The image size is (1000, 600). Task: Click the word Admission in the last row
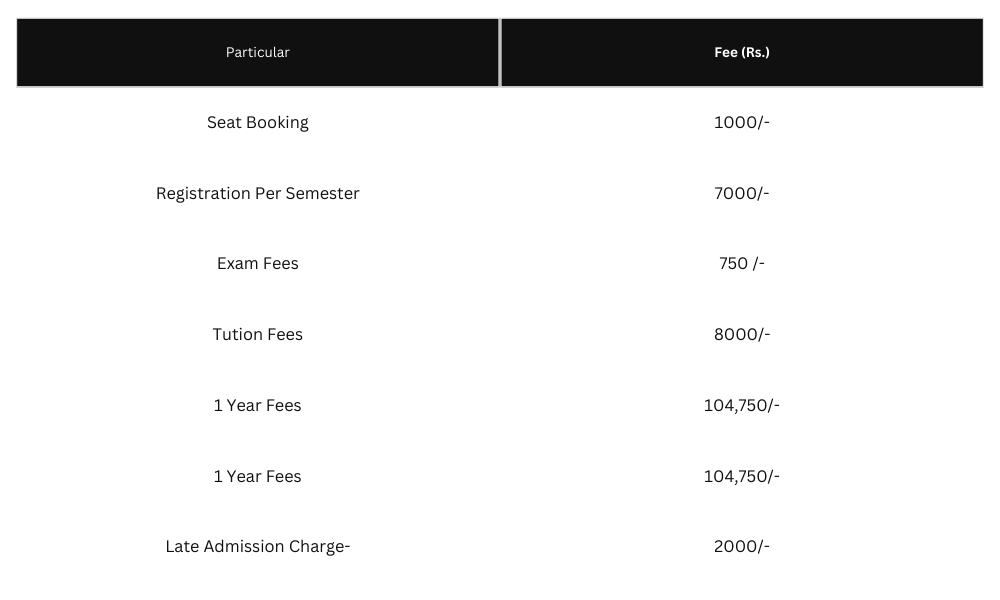(x=244, y=546)
